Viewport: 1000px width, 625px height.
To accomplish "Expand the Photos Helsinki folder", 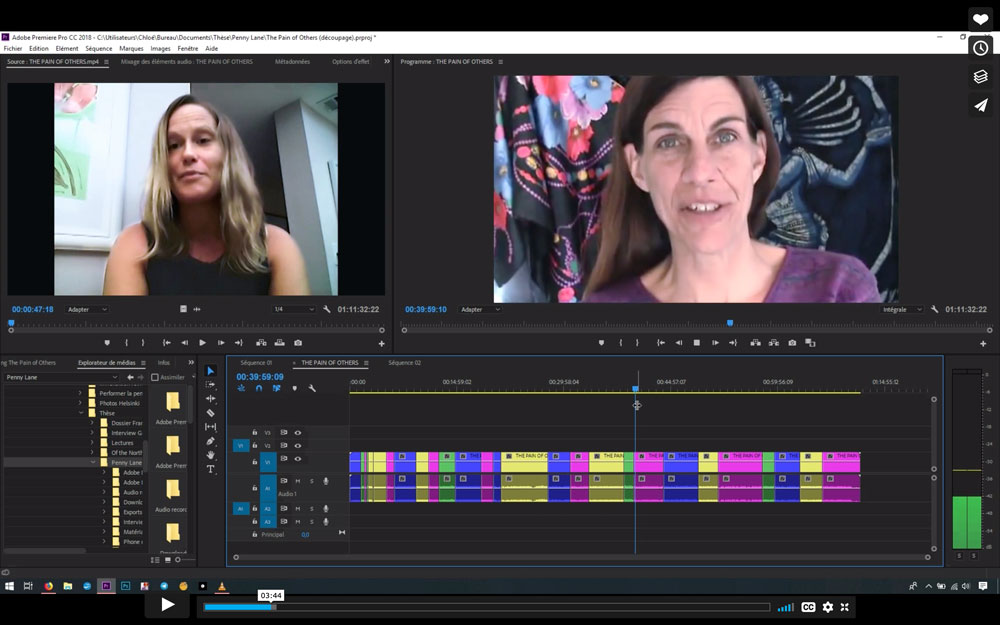I will pyautogui.click(x=81, y=403).
